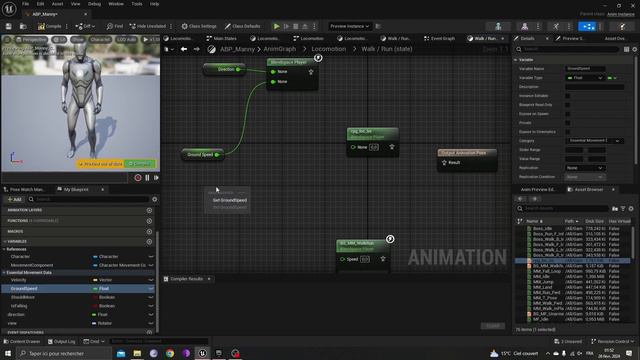
Task: Toggle Instance Editable checkbox
Action: click(x=567, y=96)
